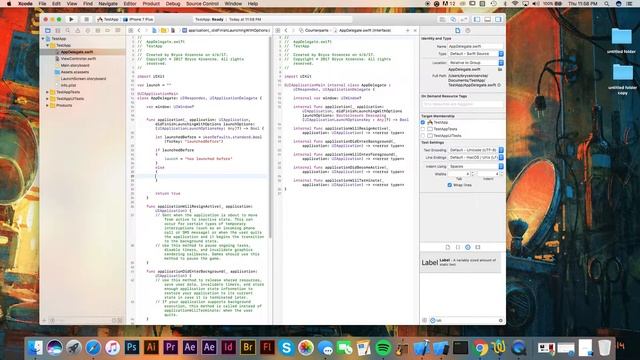Open the Debug menu
640x360 pixels.
(x=173, y=4)
